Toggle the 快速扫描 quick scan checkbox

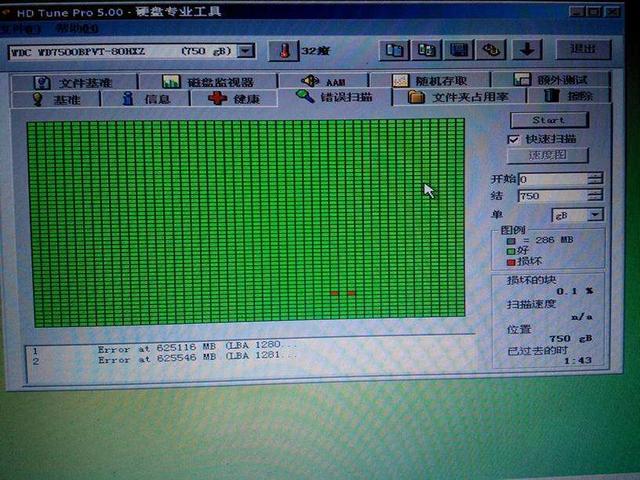pos(514,139)
